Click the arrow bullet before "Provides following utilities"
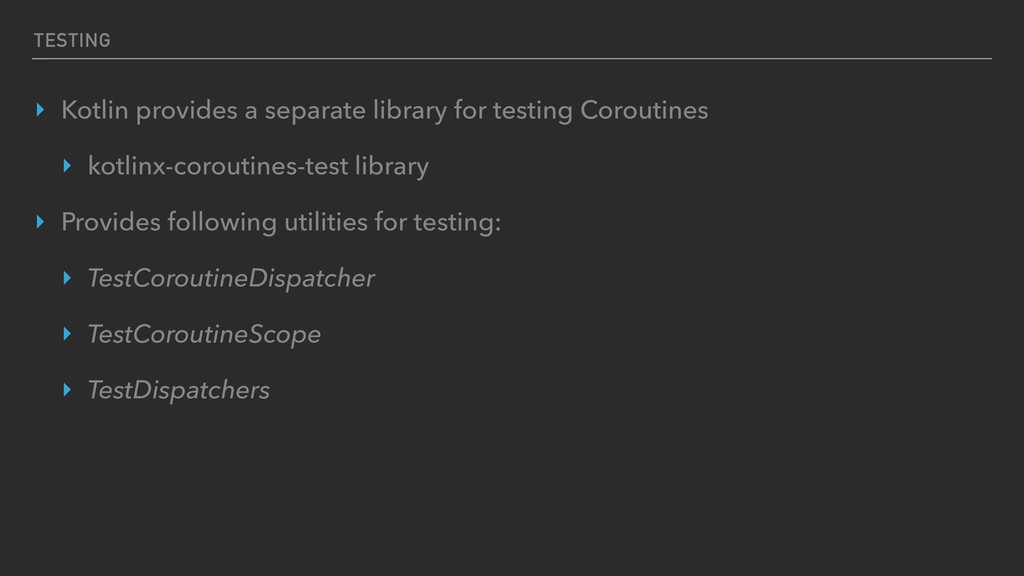Viewport: 1024px width, 576px height. 40,222
